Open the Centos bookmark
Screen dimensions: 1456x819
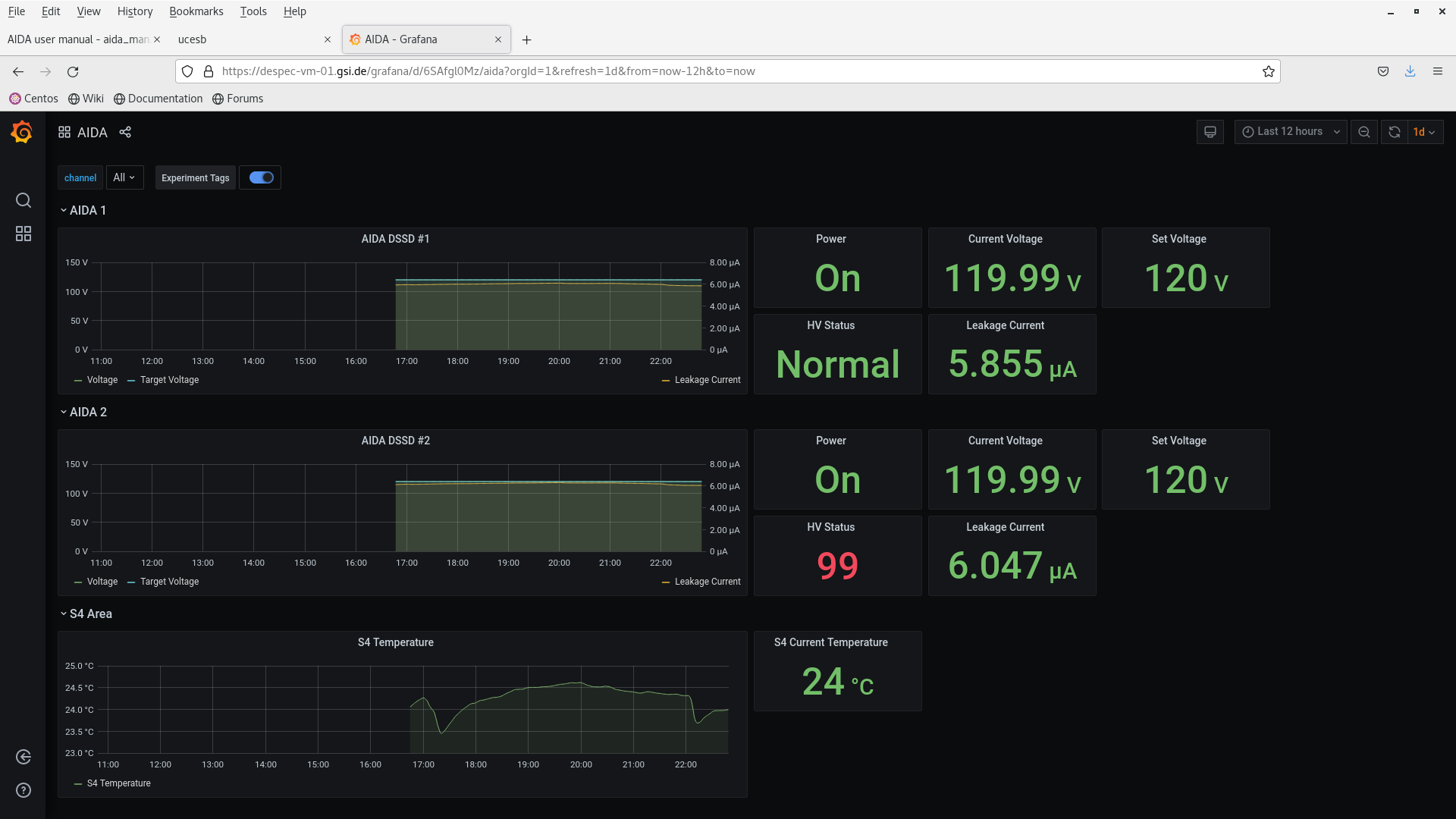33,99
